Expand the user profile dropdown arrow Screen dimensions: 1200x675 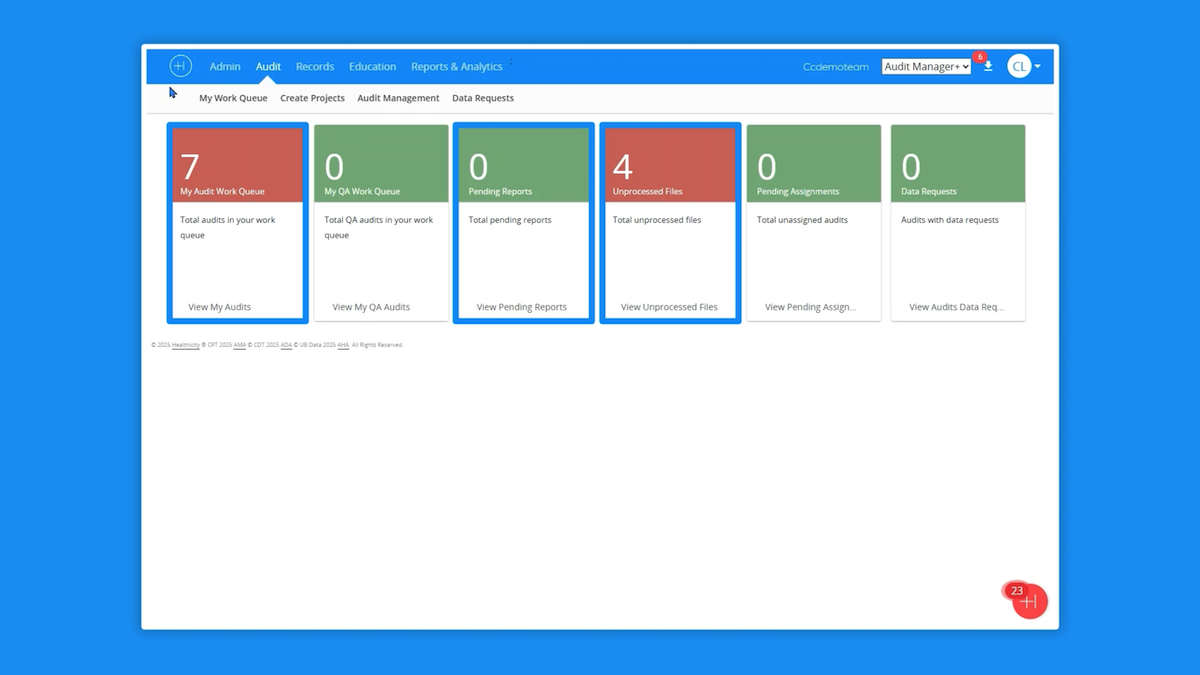pos(1038,67)
